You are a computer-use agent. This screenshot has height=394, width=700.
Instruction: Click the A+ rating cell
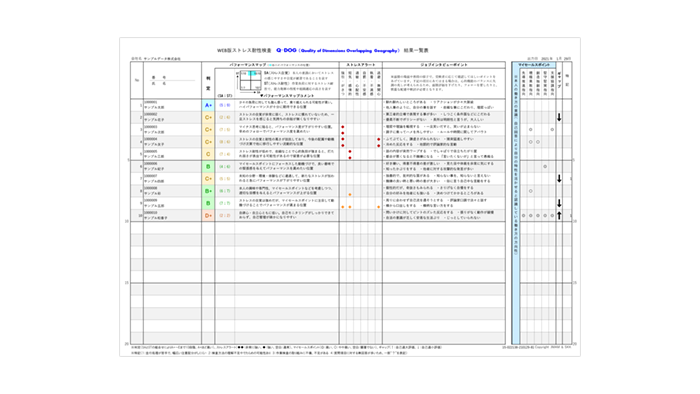pos(208,105)
